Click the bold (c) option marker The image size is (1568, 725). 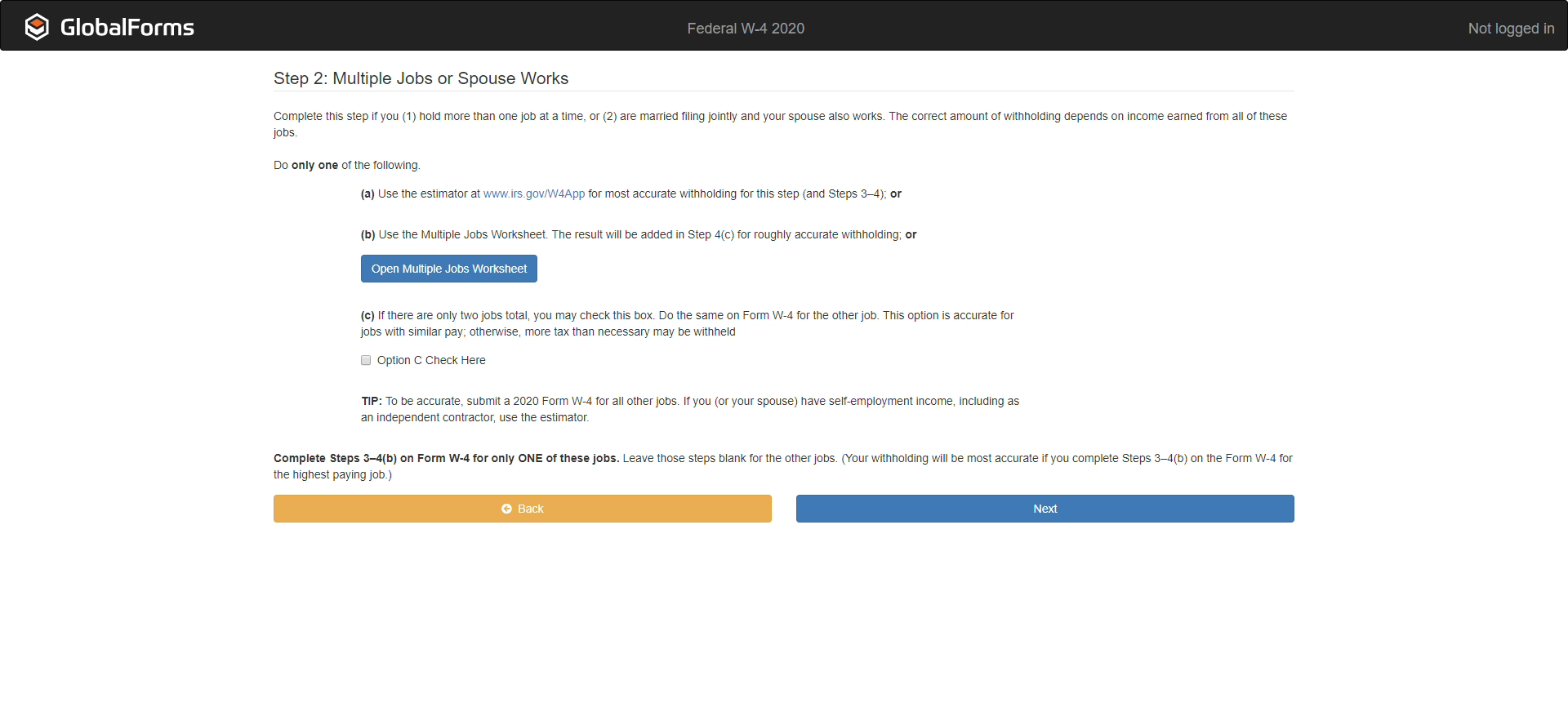coord(367,316)
